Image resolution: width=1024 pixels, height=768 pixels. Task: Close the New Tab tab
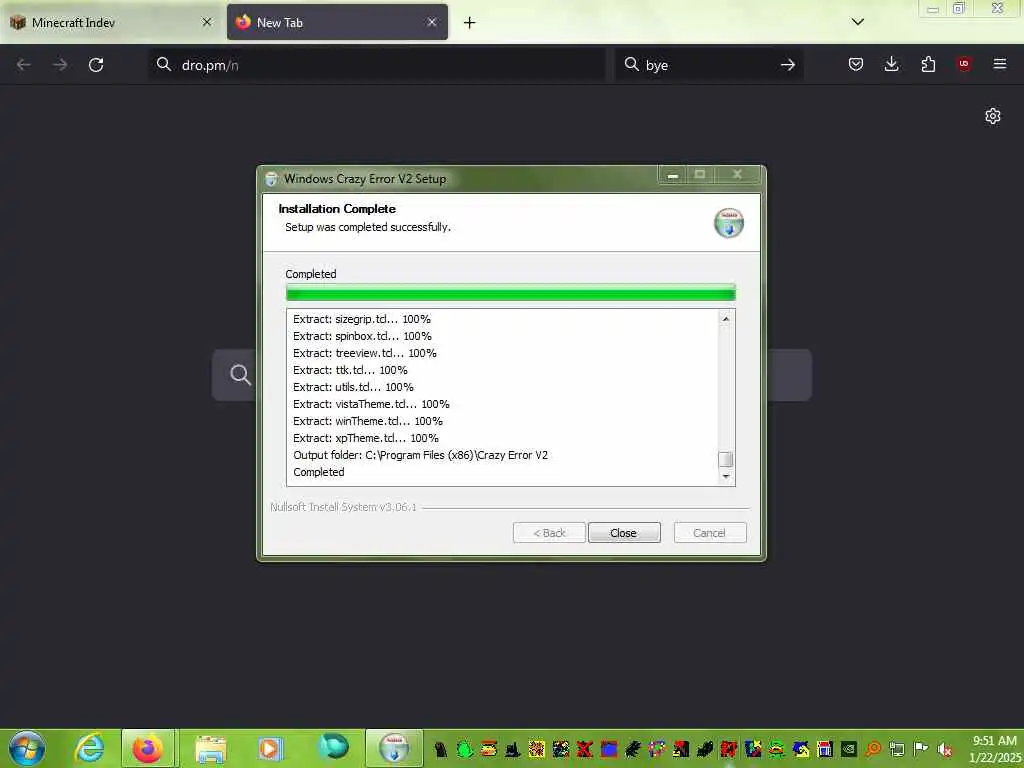[432, 22]
